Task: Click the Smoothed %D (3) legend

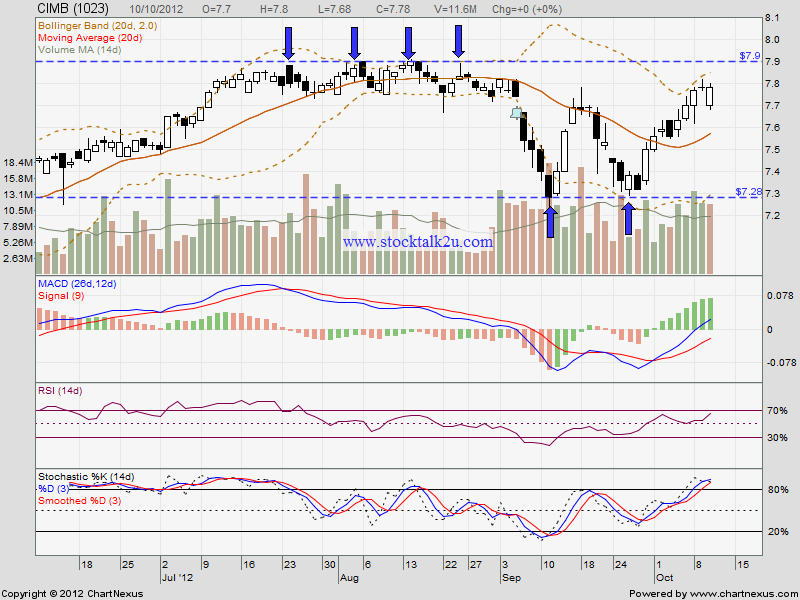Action: (80, 501)
